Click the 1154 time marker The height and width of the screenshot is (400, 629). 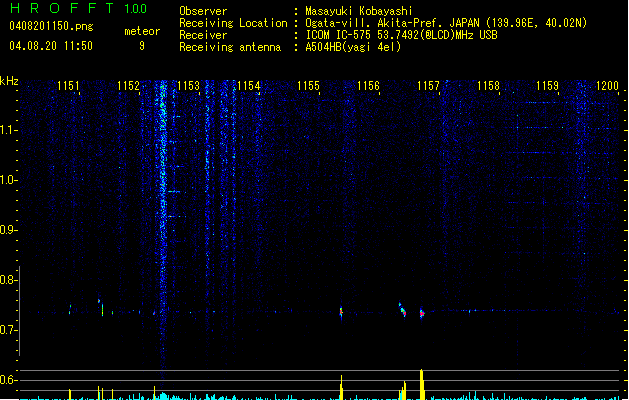[x=248, y=86]
